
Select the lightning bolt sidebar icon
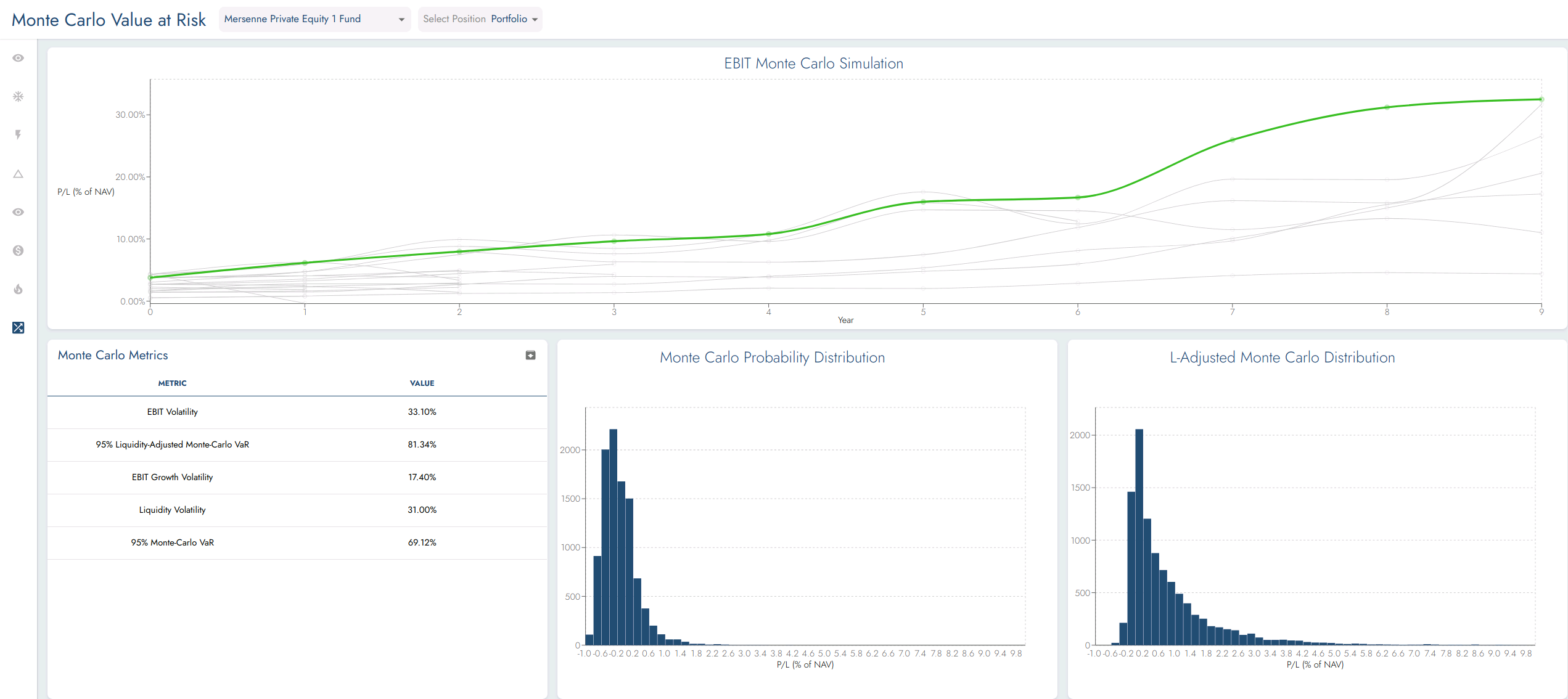(18, 135)
